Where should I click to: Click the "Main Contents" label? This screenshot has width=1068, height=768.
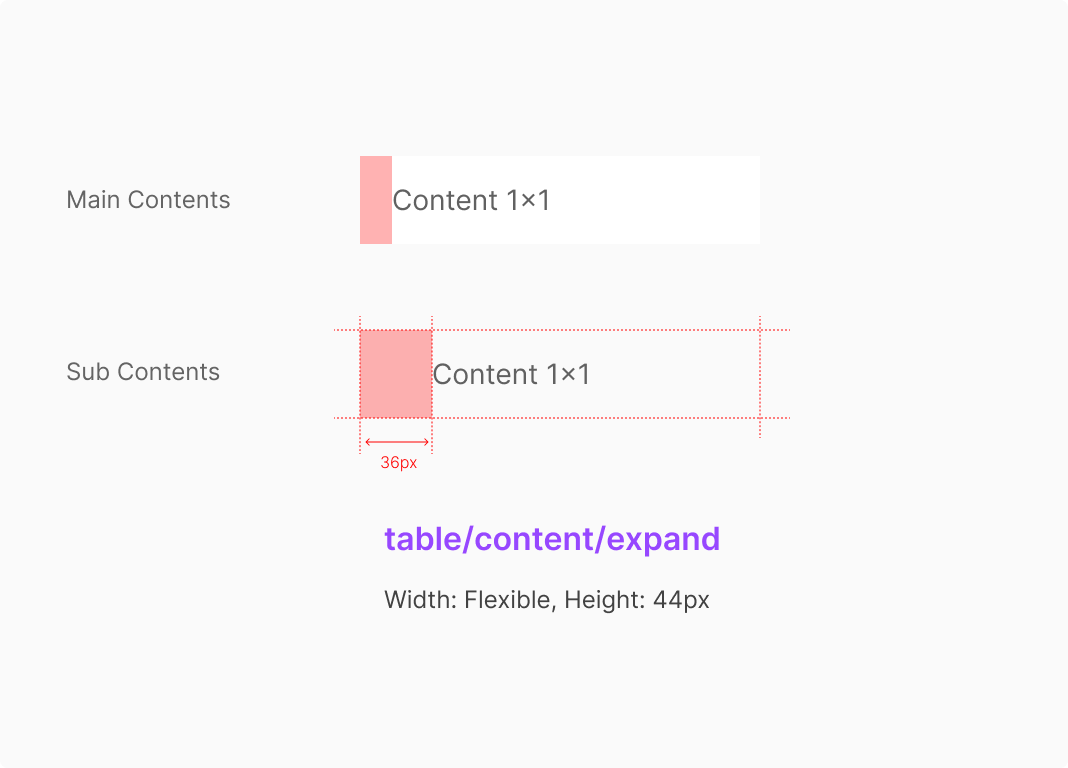pyautogui.click(x=148, y=200)
